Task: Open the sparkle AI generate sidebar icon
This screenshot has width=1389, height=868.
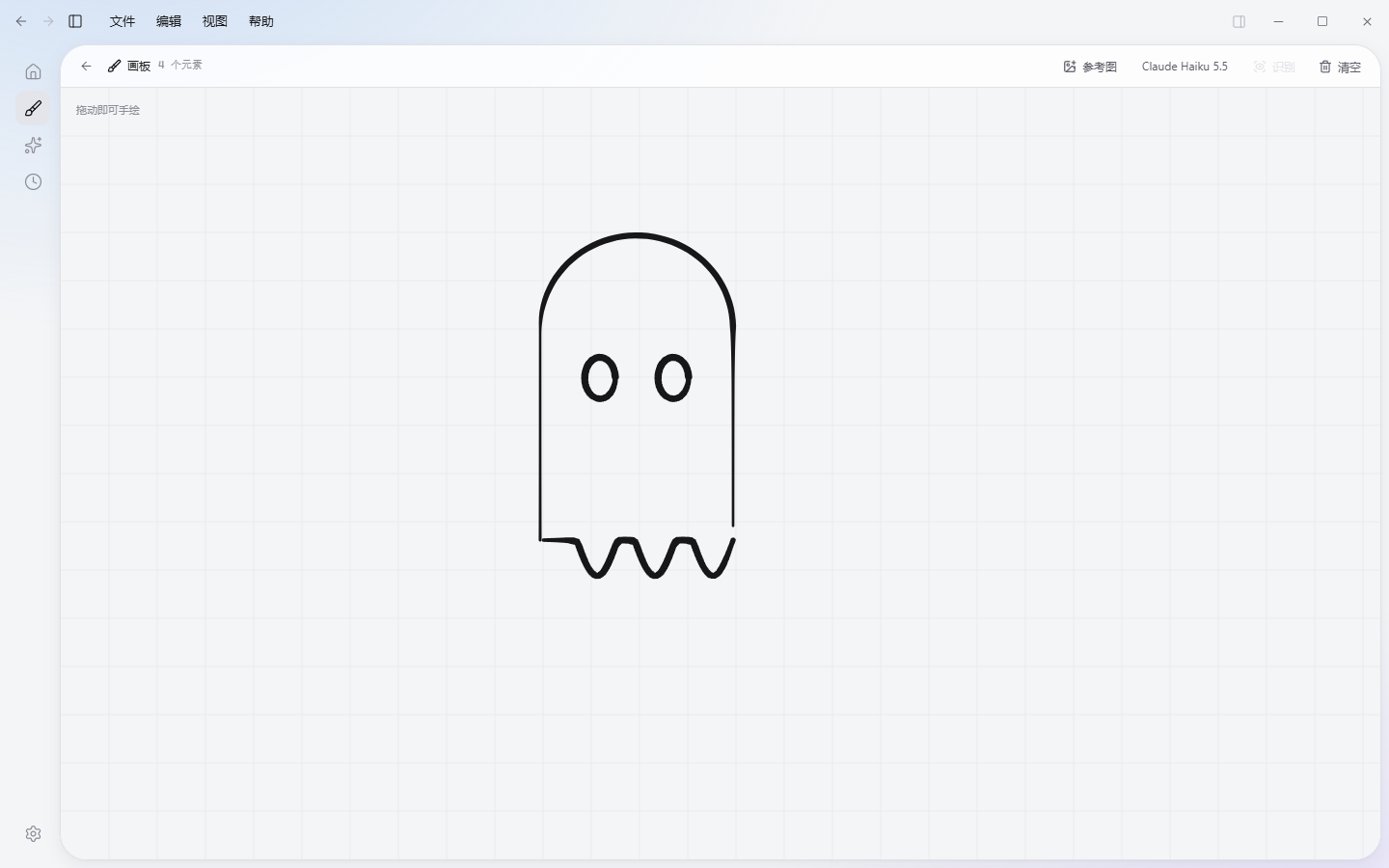Action: pyautogui.click(x=33, y=145)
